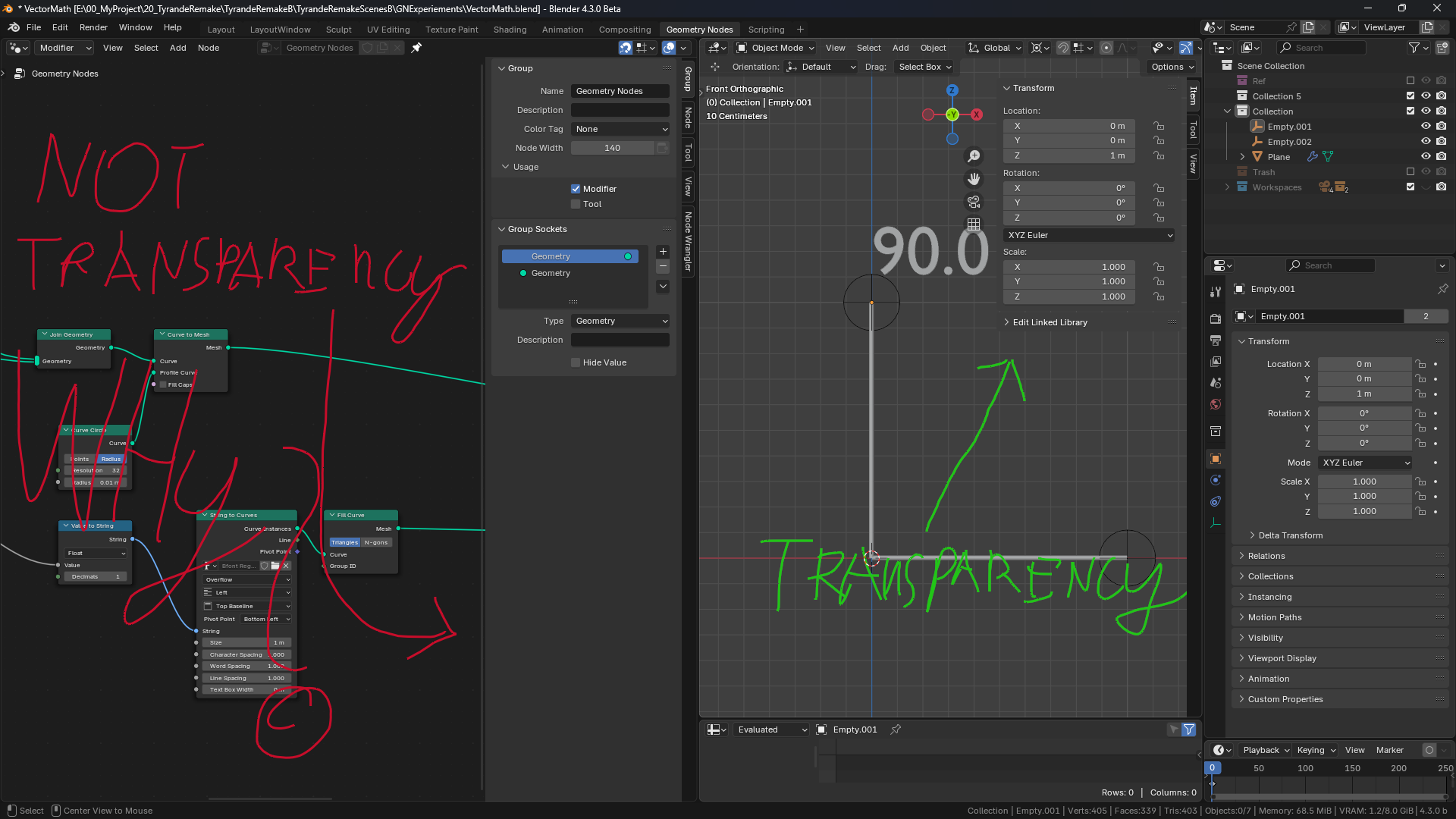The image size is (1456, 819).
Task: Hide Empty.001 in viewport via eye icon
Action: [x=1426, y=127]
